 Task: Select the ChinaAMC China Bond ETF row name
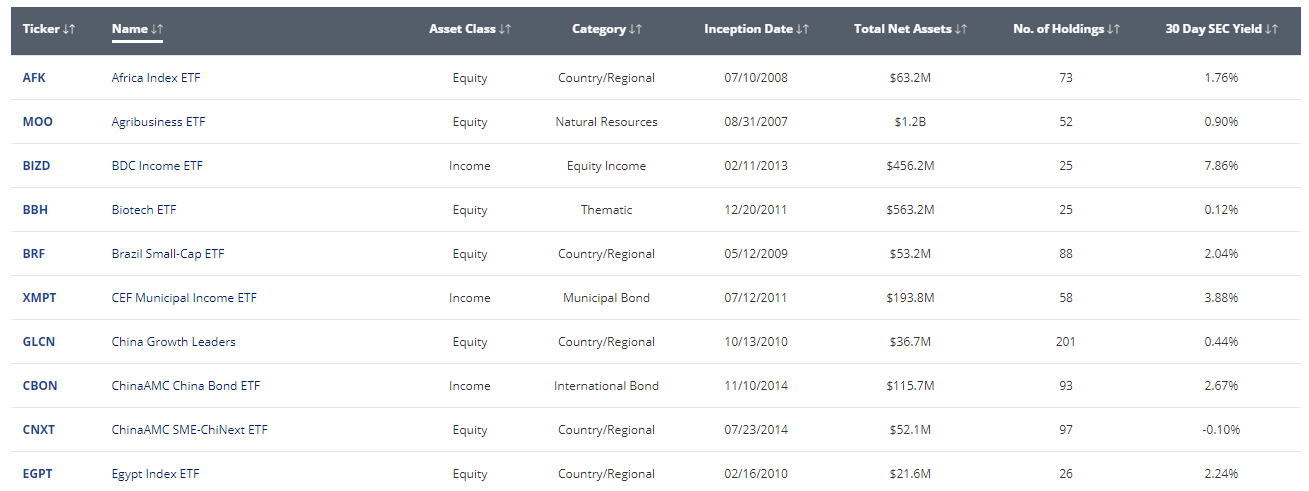point(186,386)
